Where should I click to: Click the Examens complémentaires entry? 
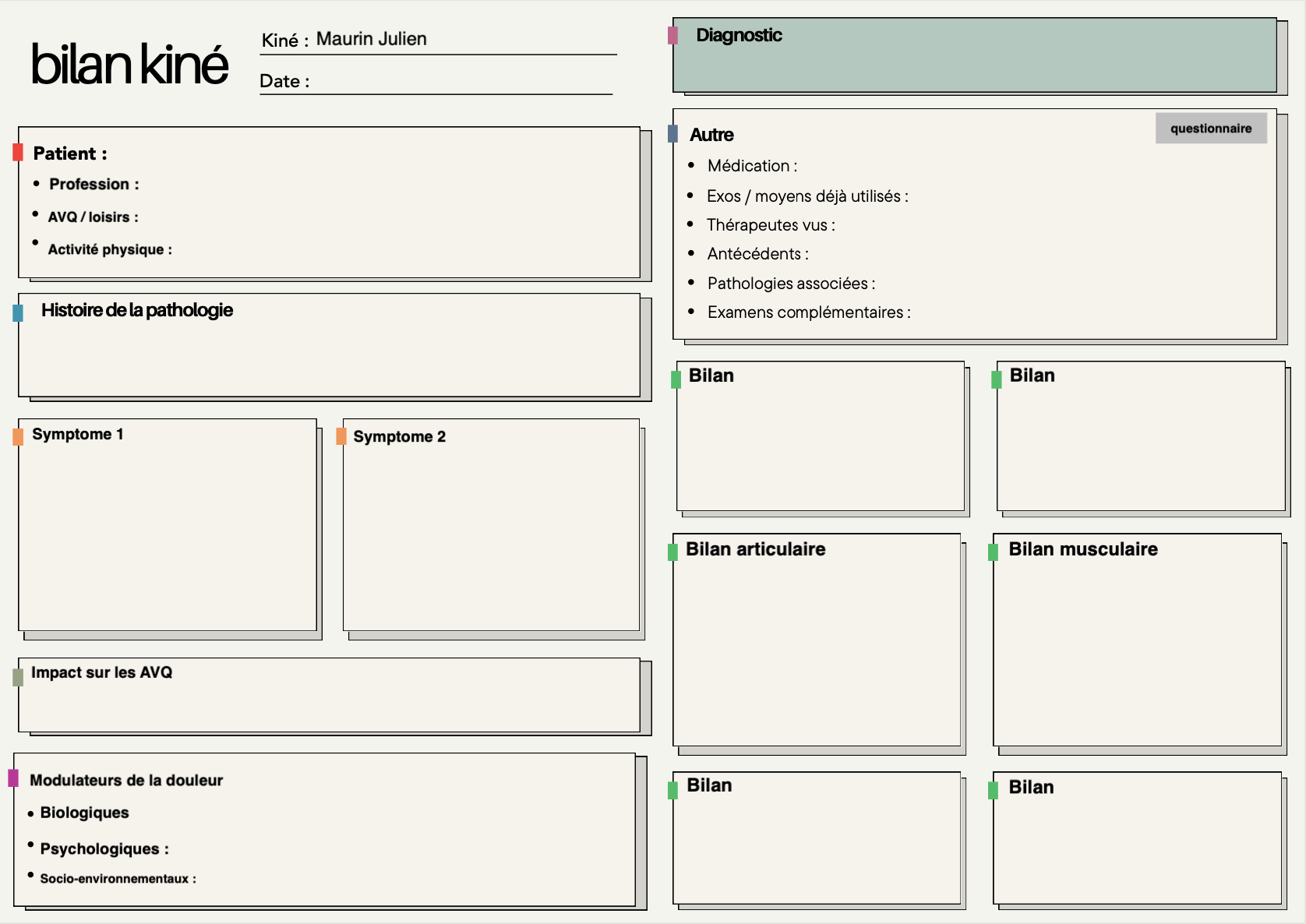[x=808, y=312]
